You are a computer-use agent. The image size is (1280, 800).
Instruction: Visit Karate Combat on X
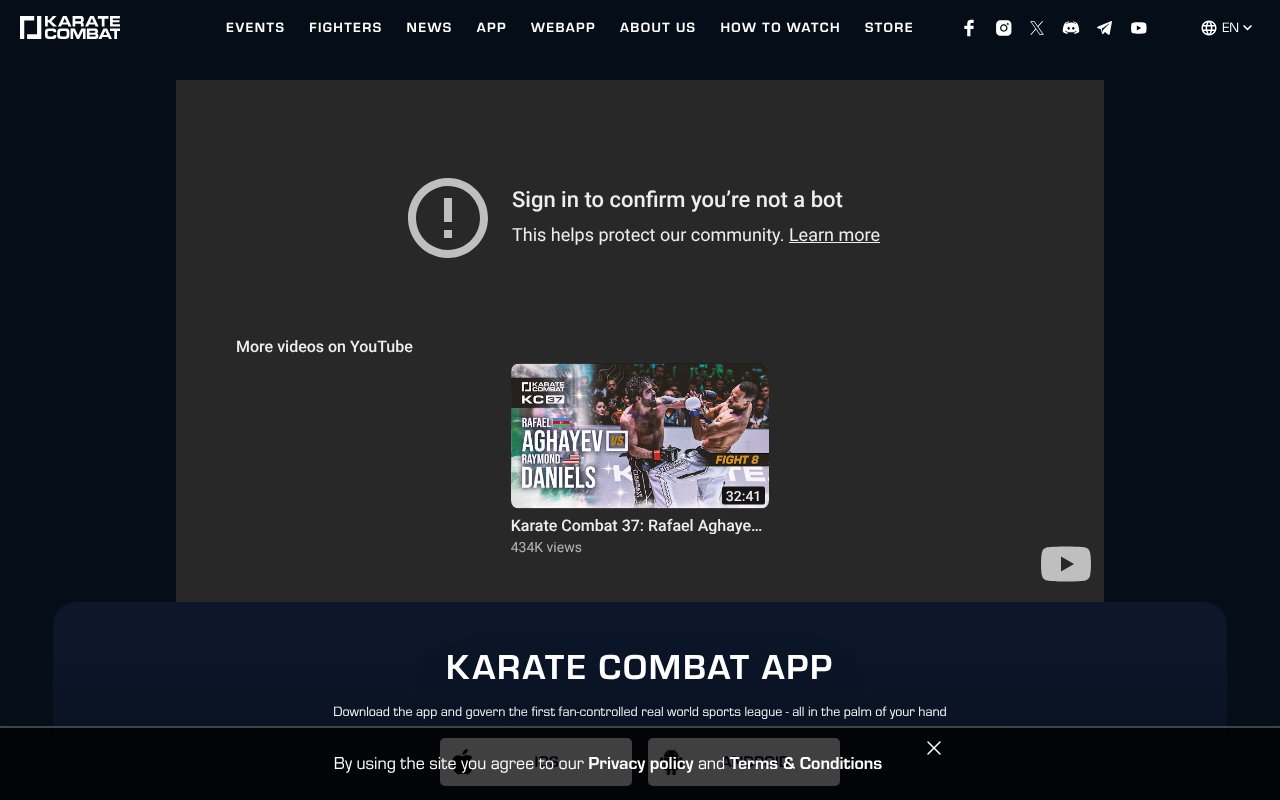coord(1037,27)
